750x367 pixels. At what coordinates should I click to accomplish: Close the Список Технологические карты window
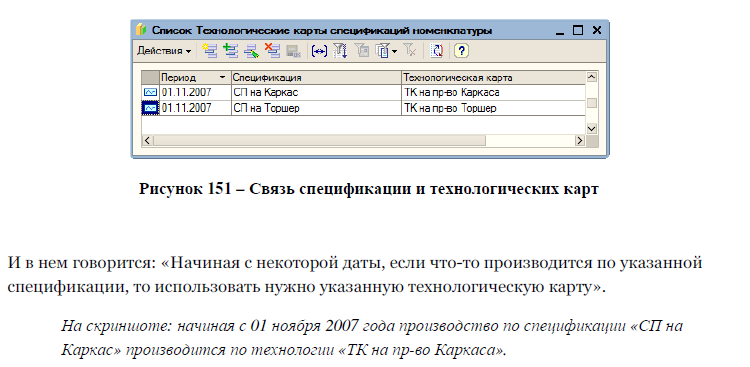coord(596,31)
